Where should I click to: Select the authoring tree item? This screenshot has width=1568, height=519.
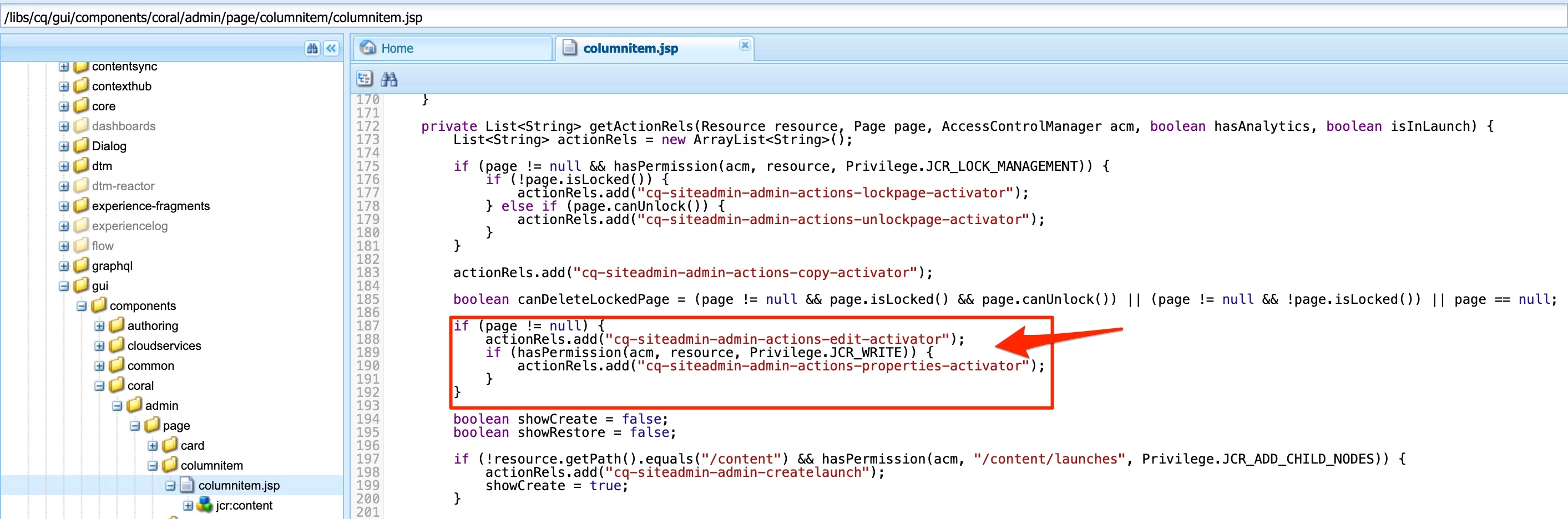click(x=152, y=326)
